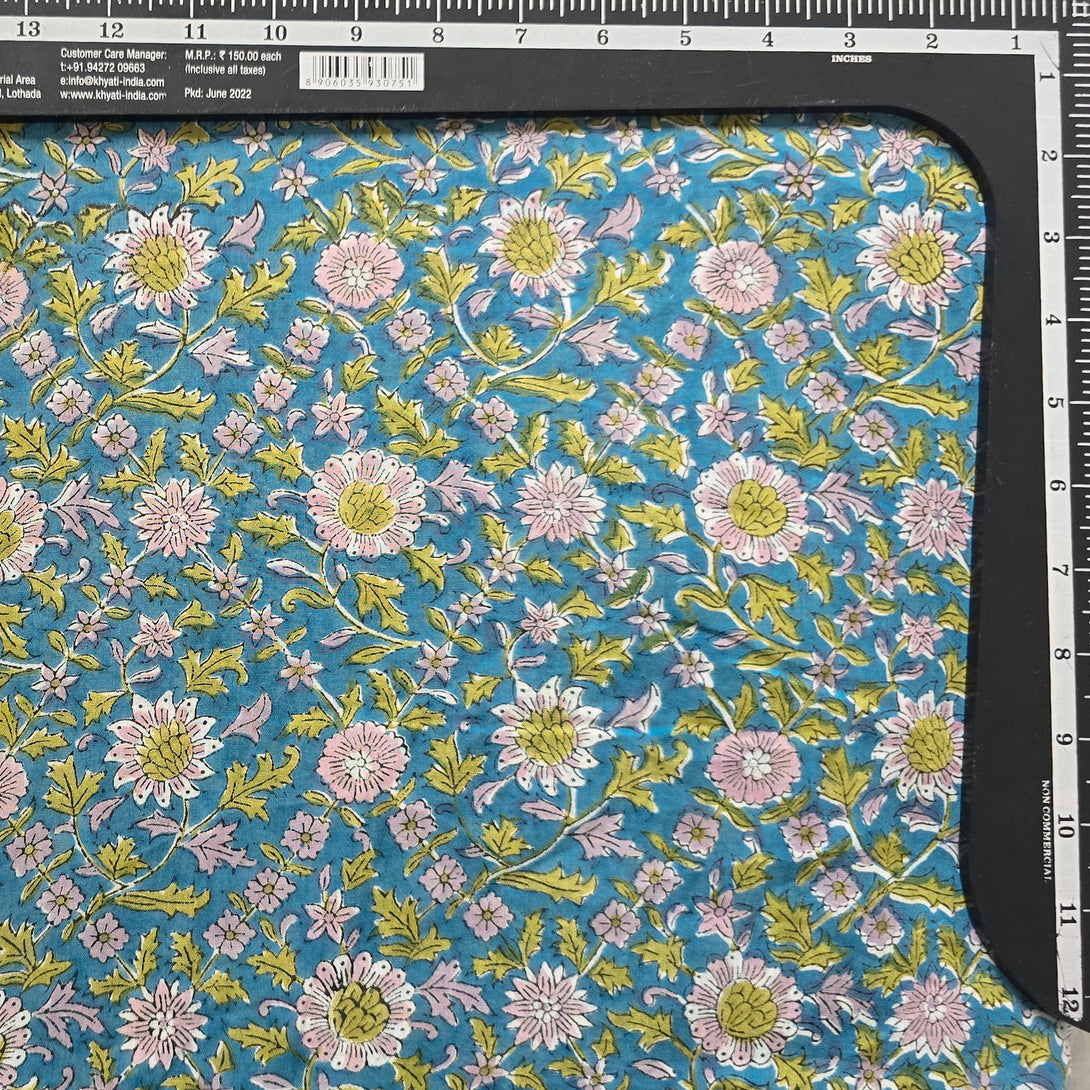This screenshot has width=1090, height=1090.
Task: Click the vertical 'NON COMMERCIAL' text
Action: click(x=1046, y=831)
